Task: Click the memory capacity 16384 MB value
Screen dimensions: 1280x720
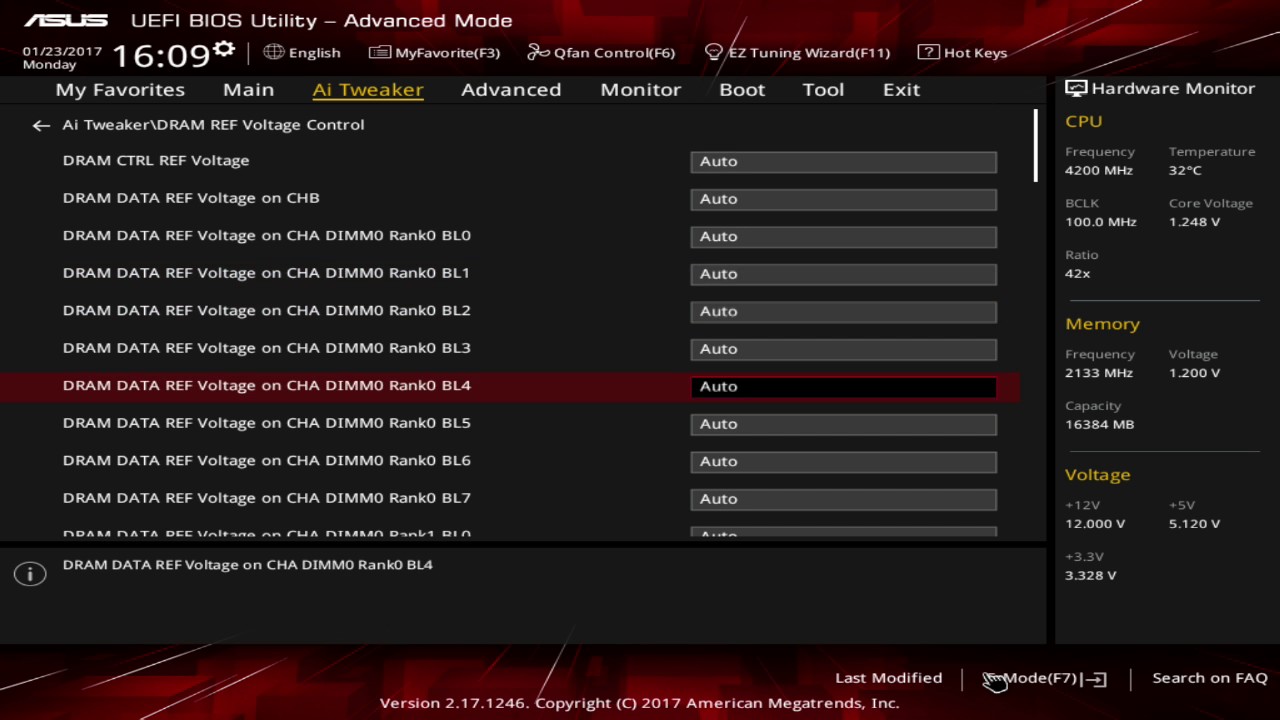Action: (1099, 425)
